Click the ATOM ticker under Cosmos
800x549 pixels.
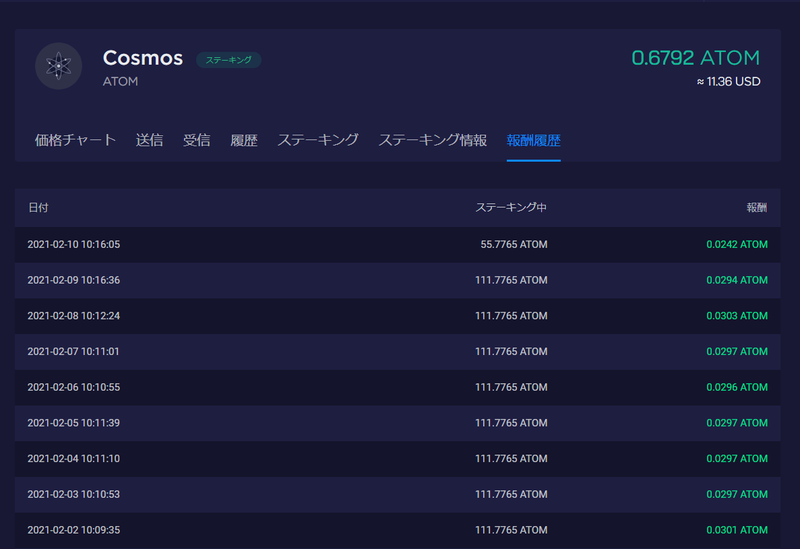[x=120, y=82]
